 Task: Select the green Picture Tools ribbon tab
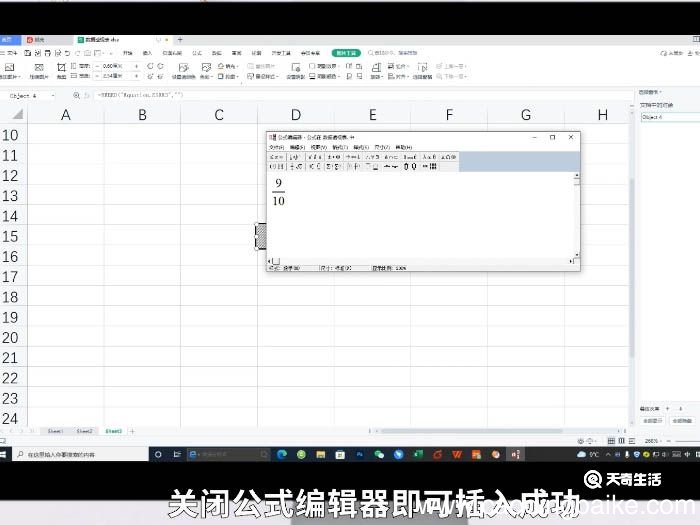tap(346, 53)
